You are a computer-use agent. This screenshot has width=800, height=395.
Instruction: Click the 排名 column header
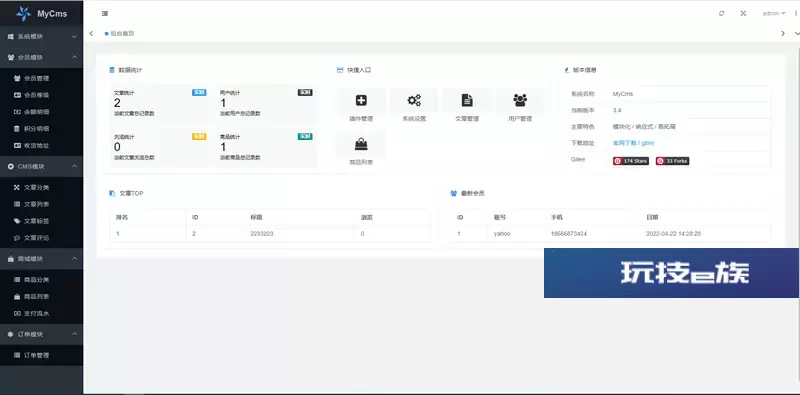pos(122,217)
